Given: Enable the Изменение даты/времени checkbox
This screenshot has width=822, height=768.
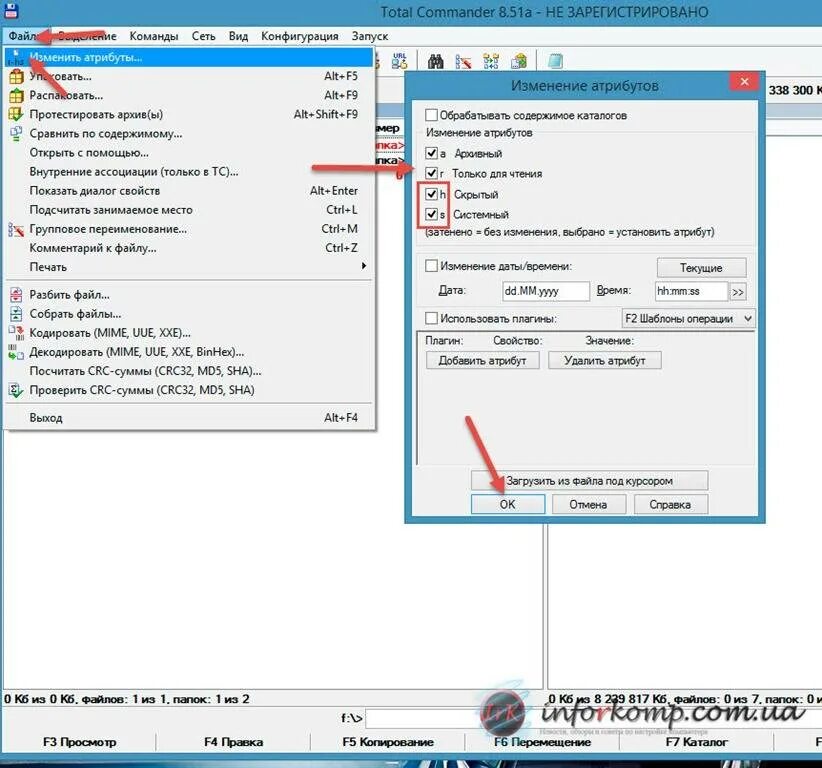Looking at the screenshot, I should 431,266.
